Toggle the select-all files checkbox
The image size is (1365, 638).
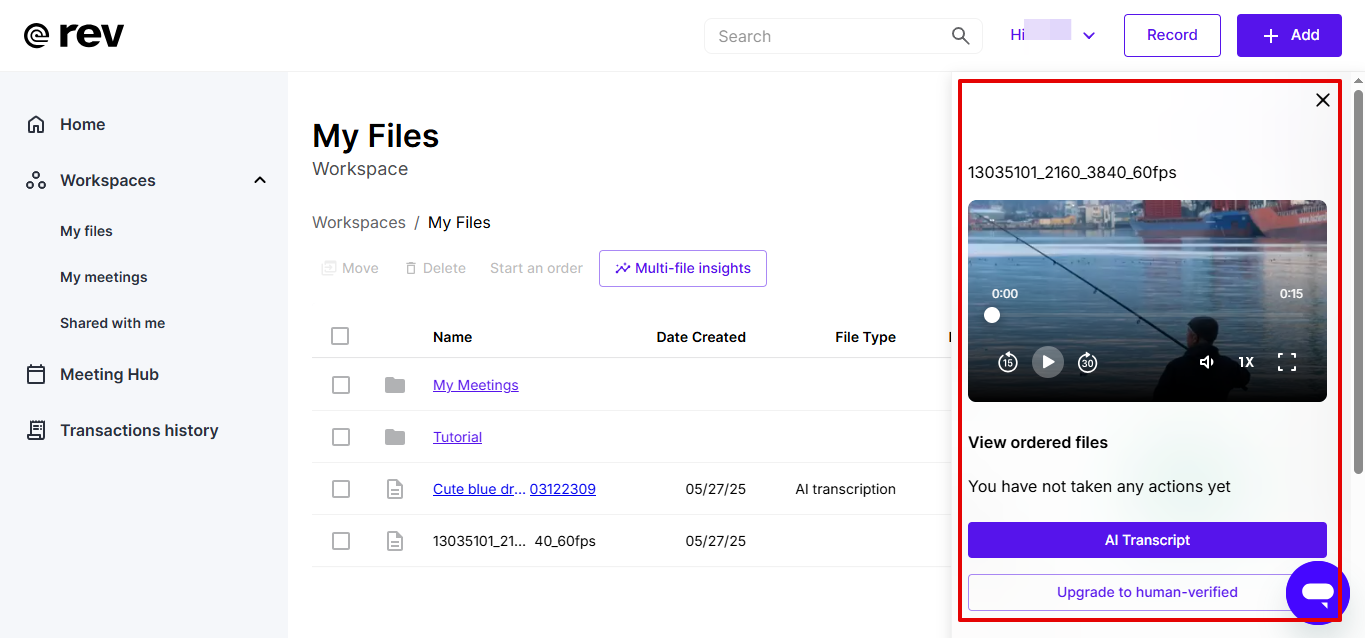[340, 337]
